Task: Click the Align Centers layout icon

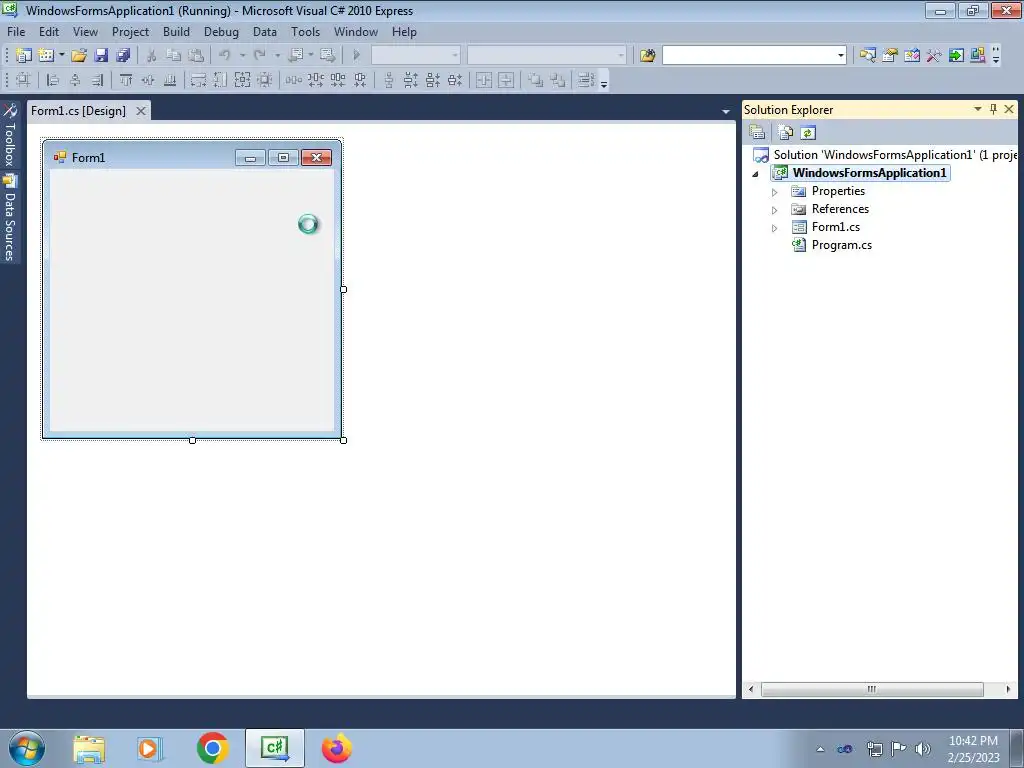Action: coord(75,80)
